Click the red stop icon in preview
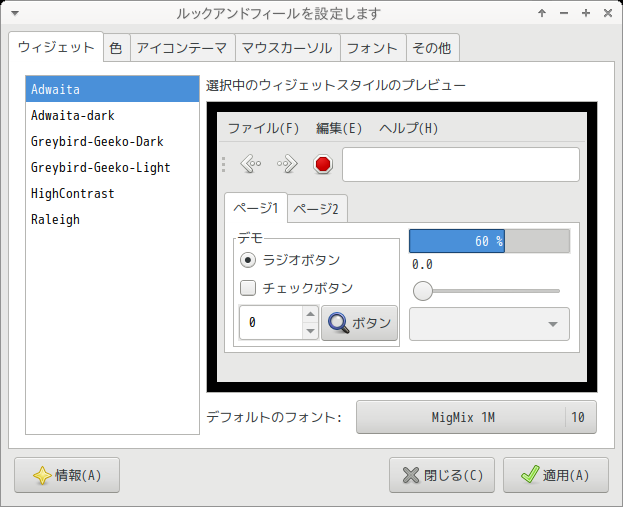Viewport: 623px width, 507px height. point(323,164)
